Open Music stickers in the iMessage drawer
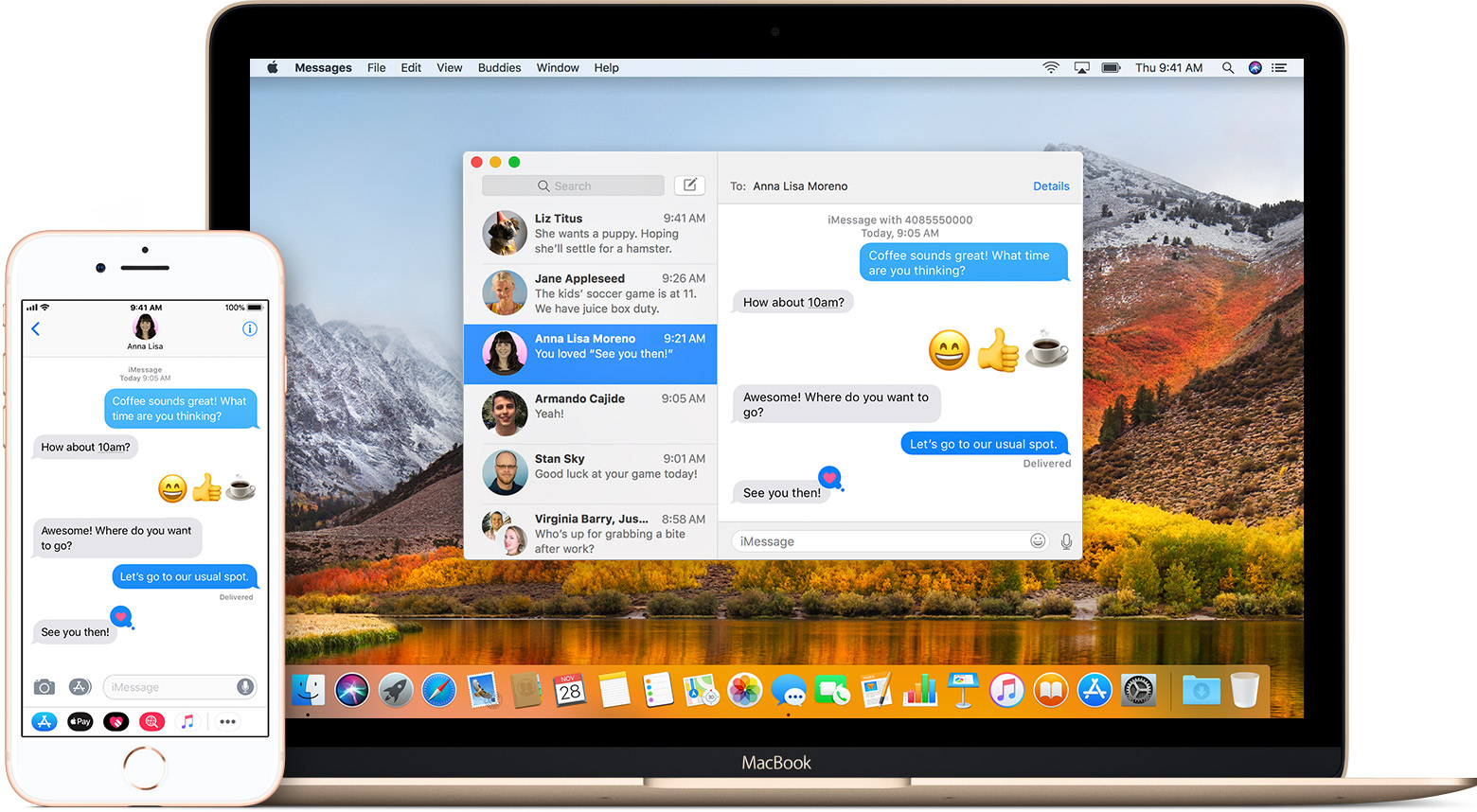1477x812 pixels. (187, 721)
